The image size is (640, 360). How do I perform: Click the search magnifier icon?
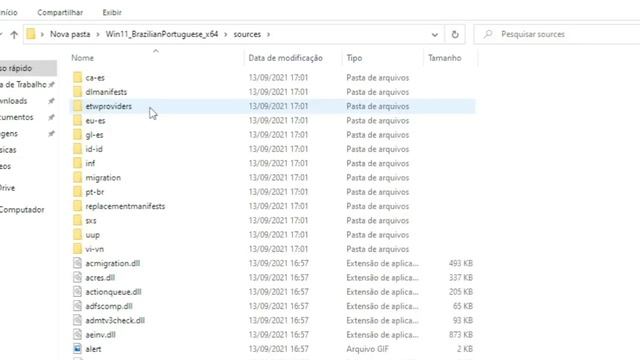tap(488, 34)
